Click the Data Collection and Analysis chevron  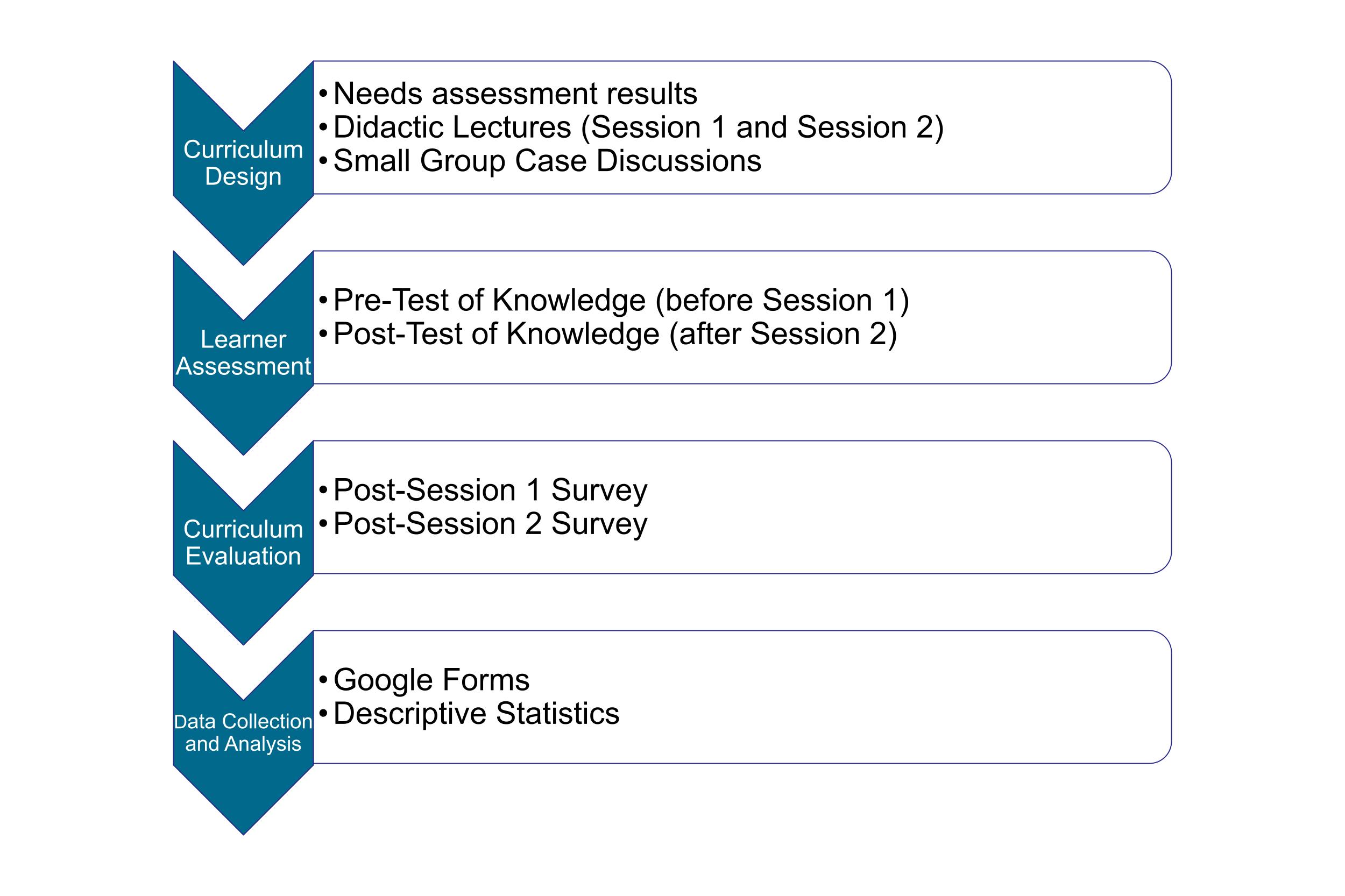click(243, 732)
